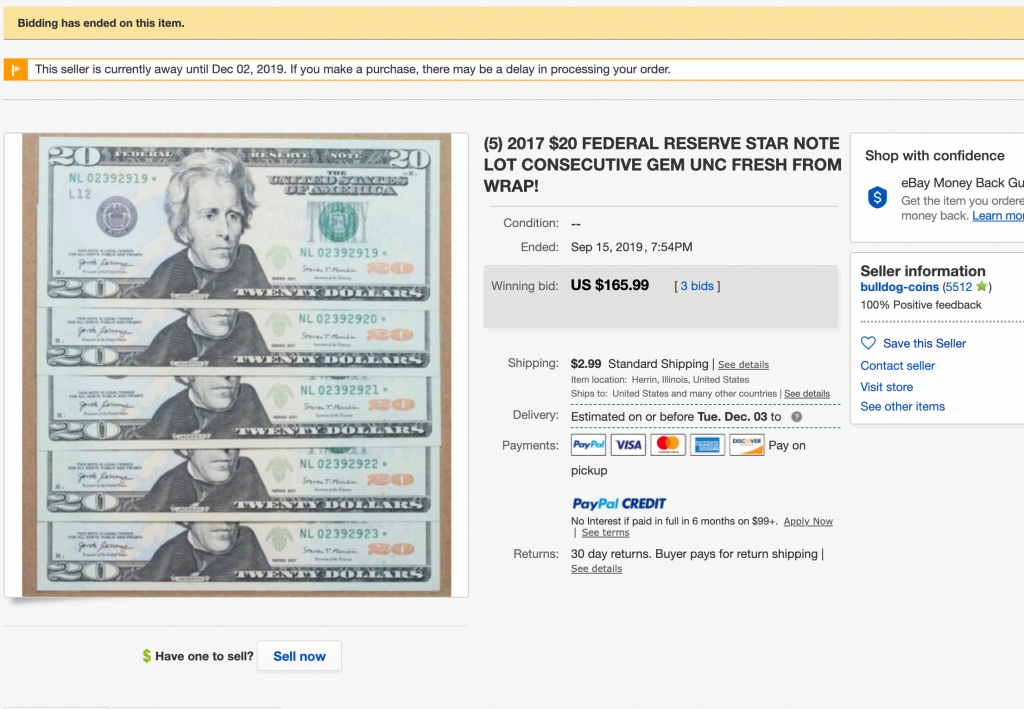The height and width of the screenshot is (709, 1024).
Task: Click the eBay Money Back shield icon
Action: (877, 197)
